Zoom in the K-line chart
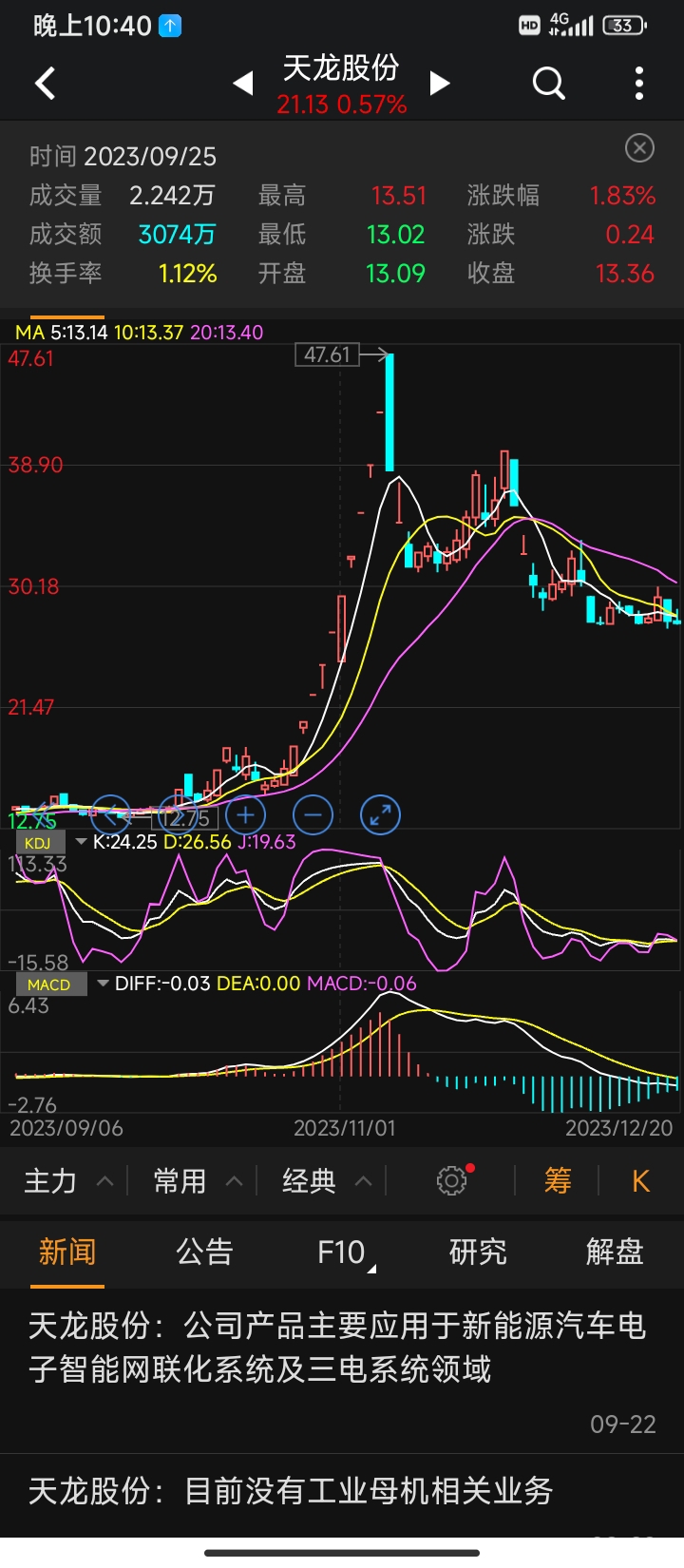The height and width of the screenshot is (1568, 684). (245, 814)
